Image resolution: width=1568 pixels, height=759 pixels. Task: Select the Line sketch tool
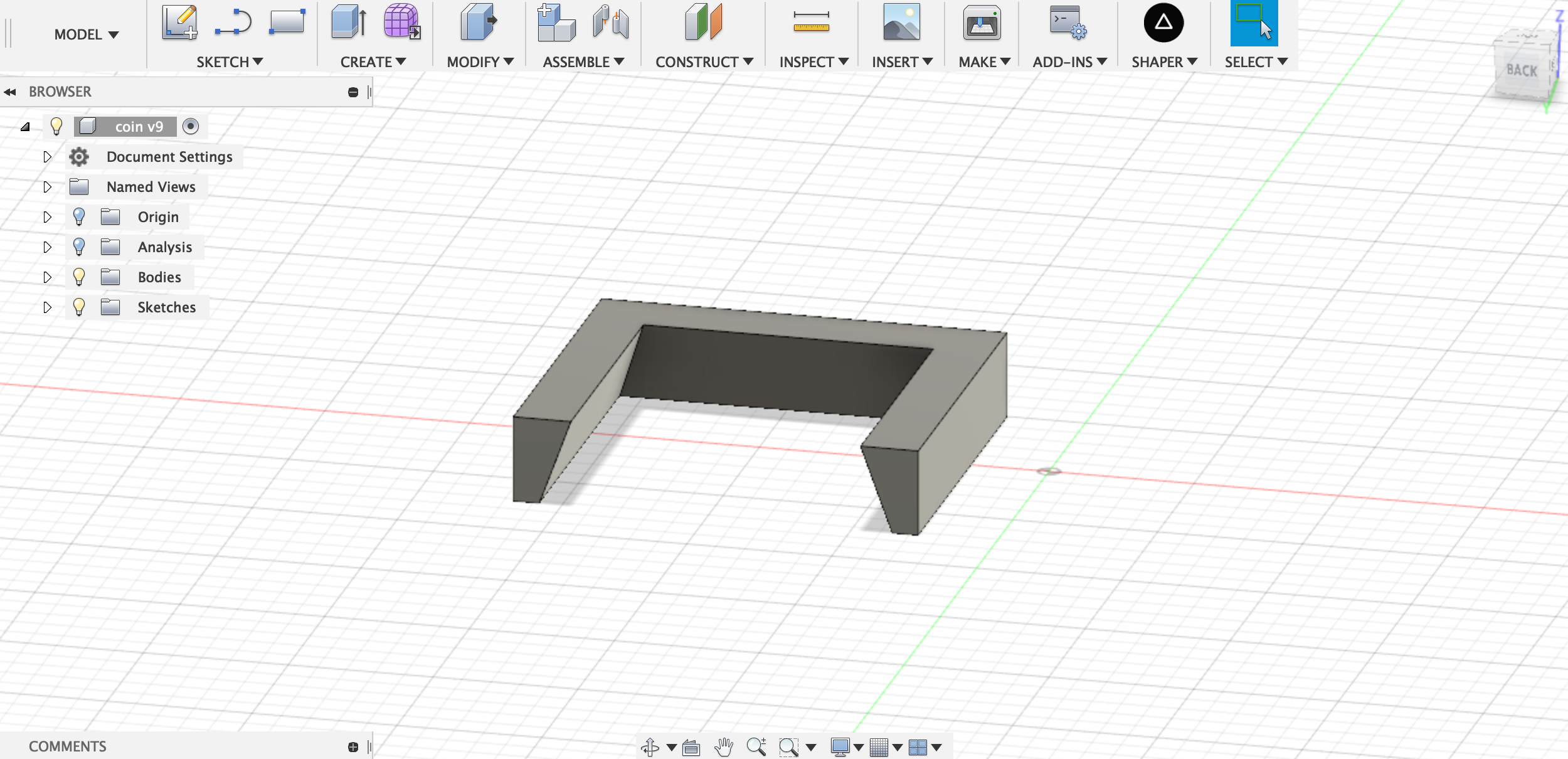(233, 23)
